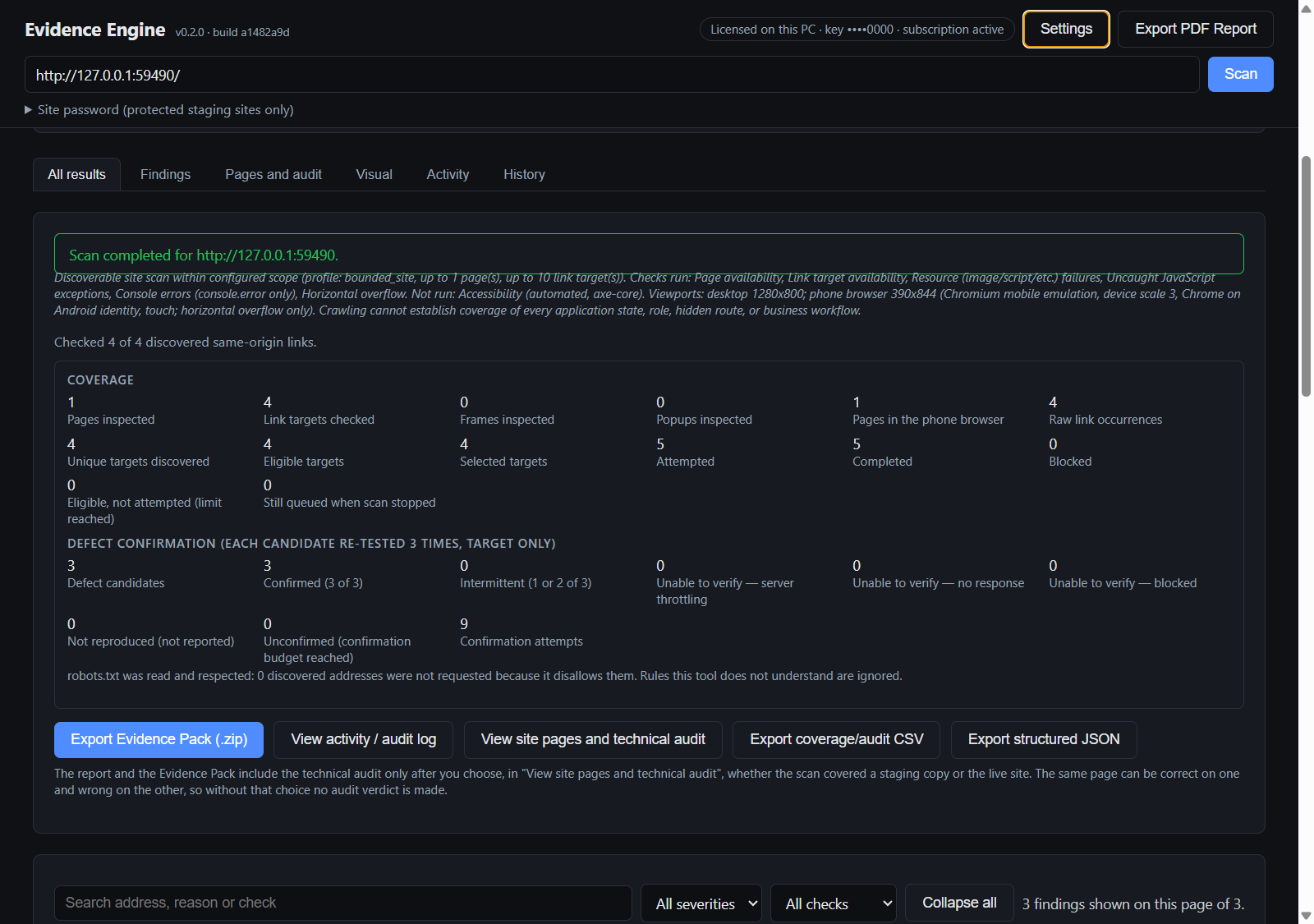Screen dimensions: 1314x924
Task: Click the 'Defect candidates' label
Action: tap(116, 583)
